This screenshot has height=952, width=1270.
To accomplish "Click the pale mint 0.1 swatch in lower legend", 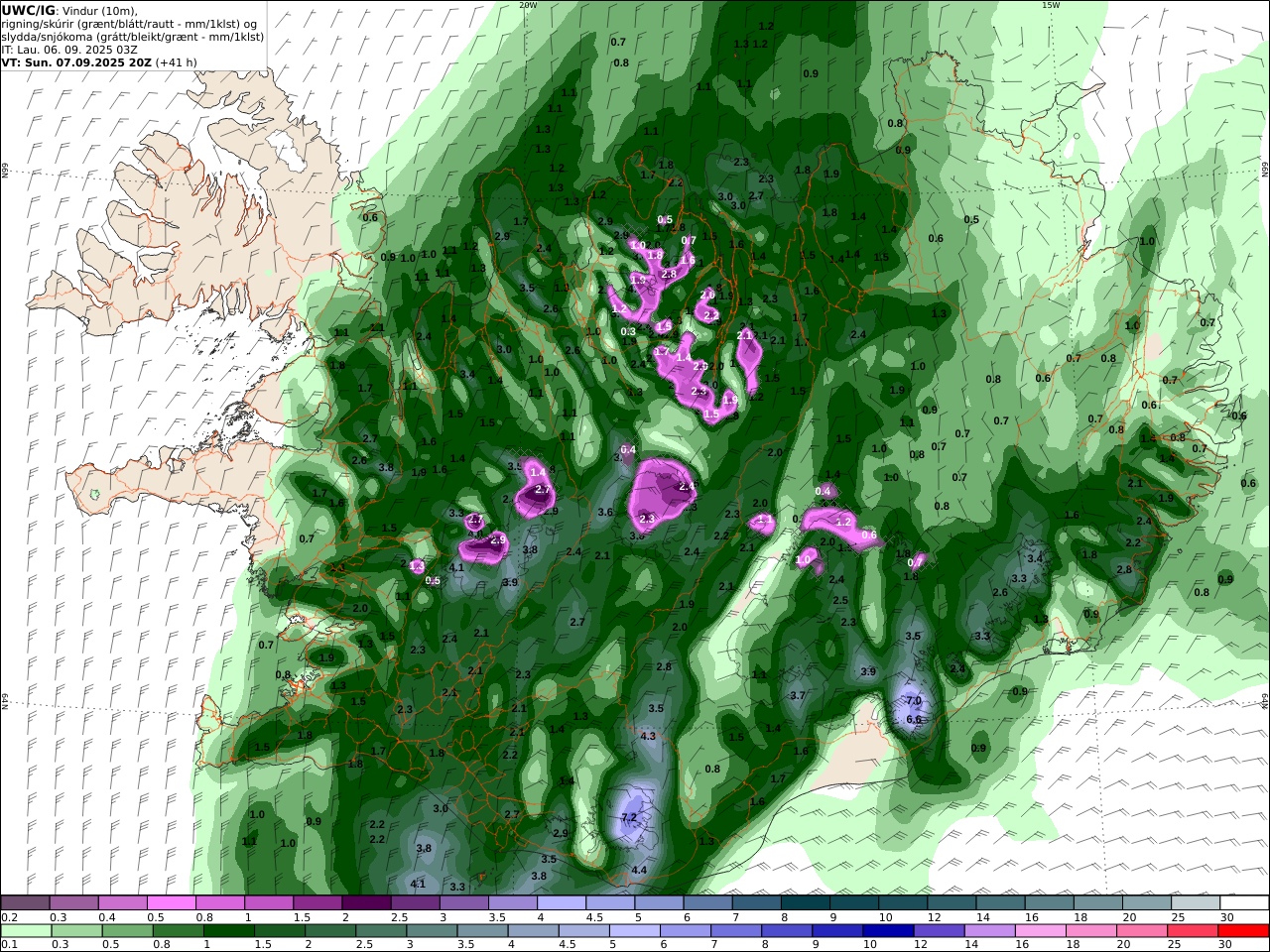I will pos(26,931).
